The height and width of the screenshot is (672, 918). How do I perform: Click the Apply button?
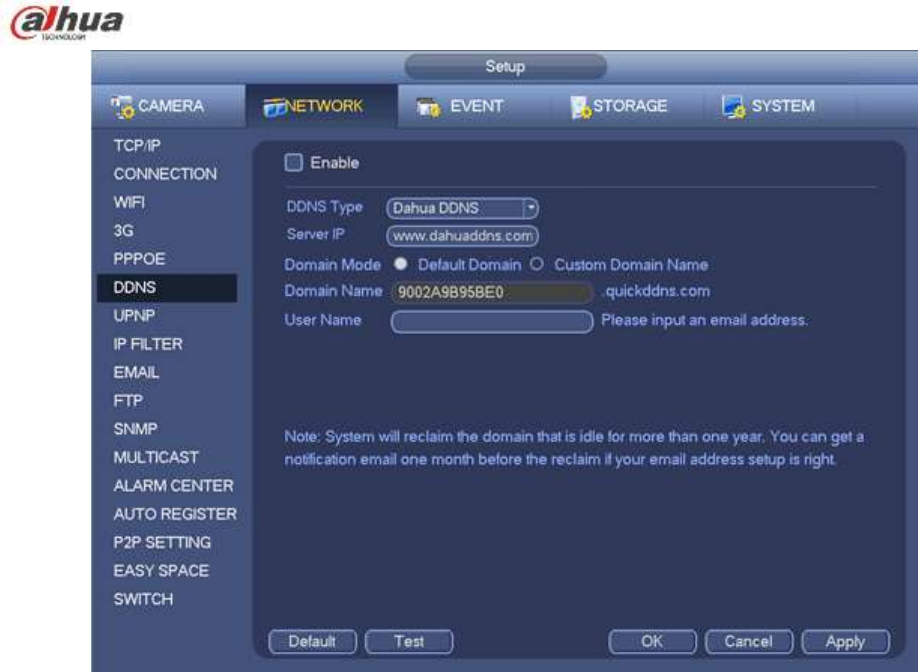pyautogui.click(x=845, y=642)
